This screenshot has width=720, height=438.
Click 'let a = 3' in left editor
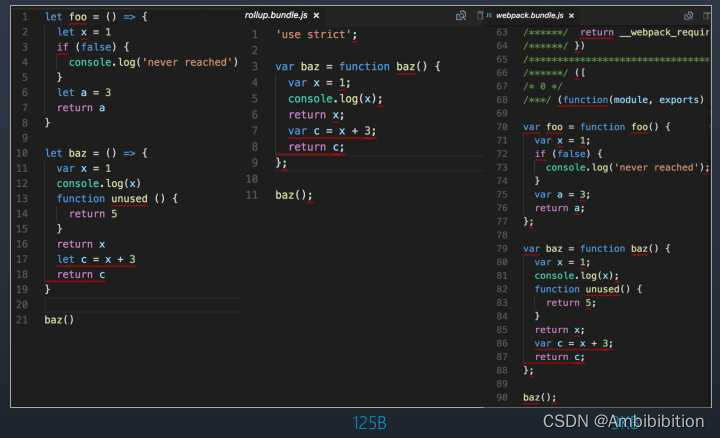tap(84, 92)
